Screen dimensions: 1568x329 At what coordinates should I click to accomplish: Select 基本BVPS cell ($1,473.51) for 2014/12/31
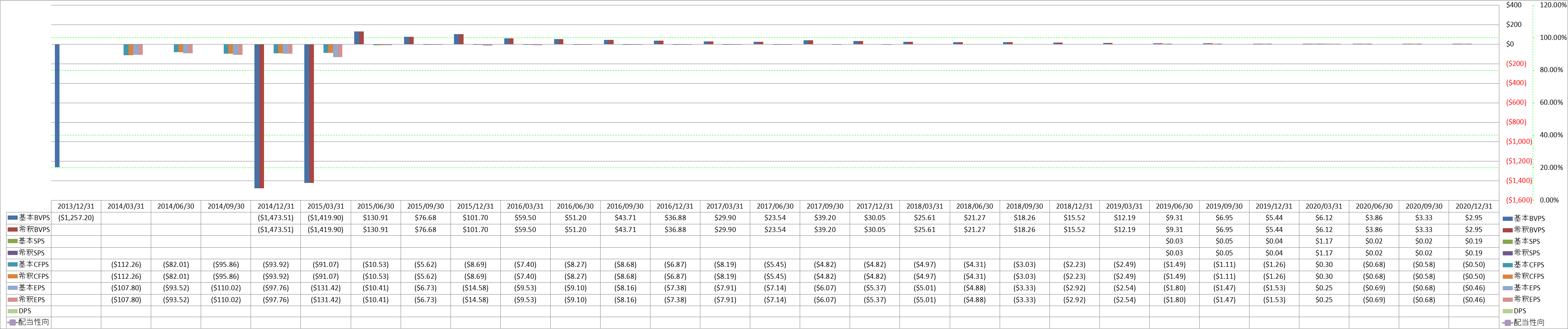pos(276,218)
